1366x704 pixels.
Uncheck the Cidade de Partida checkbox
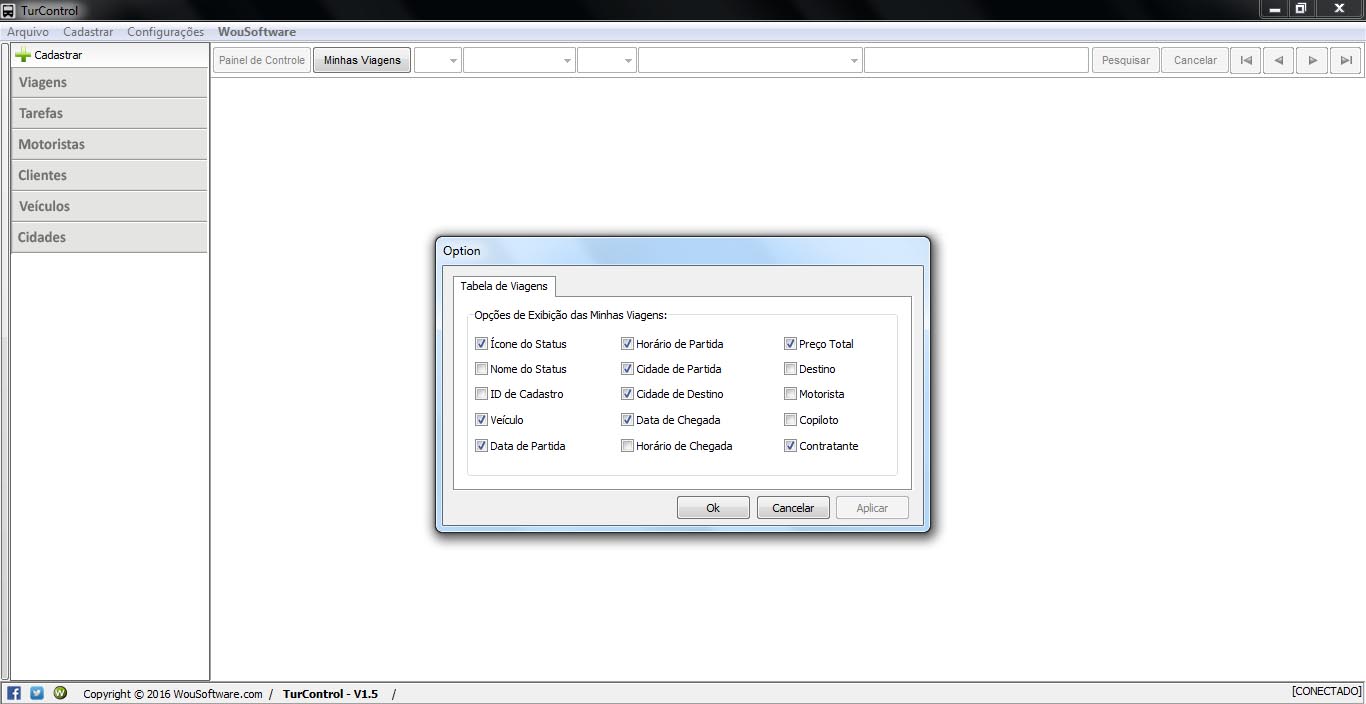pyautogui.click(x=627, y=368)
